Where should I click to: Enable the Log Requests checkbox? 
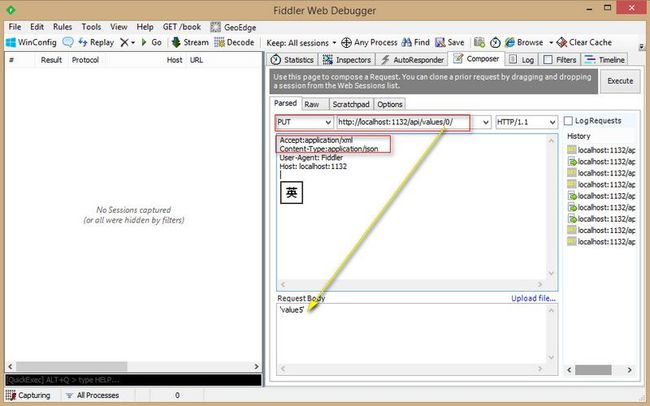tap(568, 121)
